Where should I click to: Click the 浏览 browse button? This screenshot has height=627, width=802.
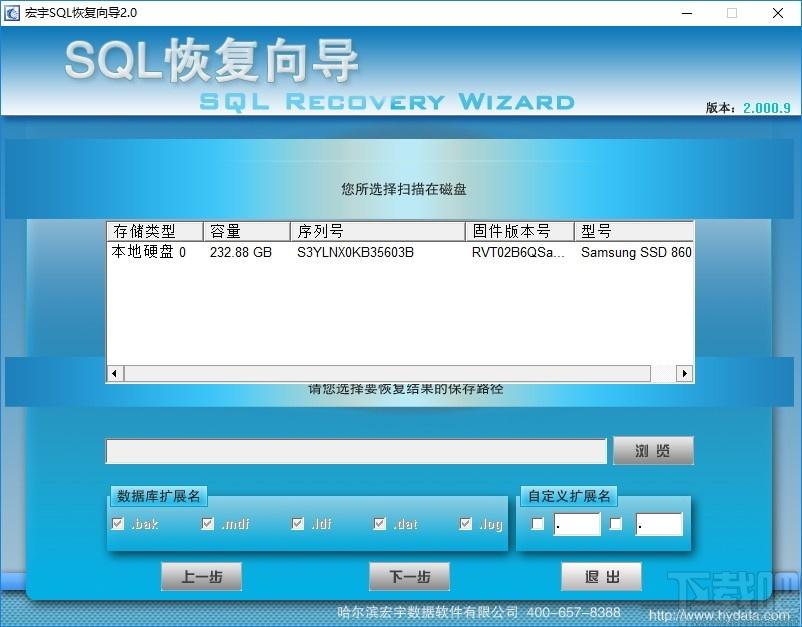click(x=653, y=451)
